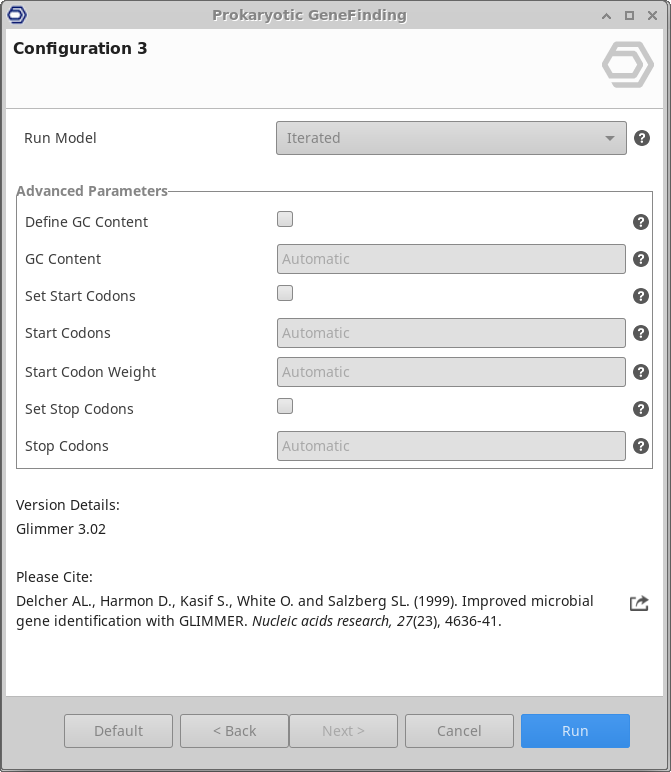This screenshot has height=772, width=671.
Task: Go back with the Back button
Action: coord(234,731)
